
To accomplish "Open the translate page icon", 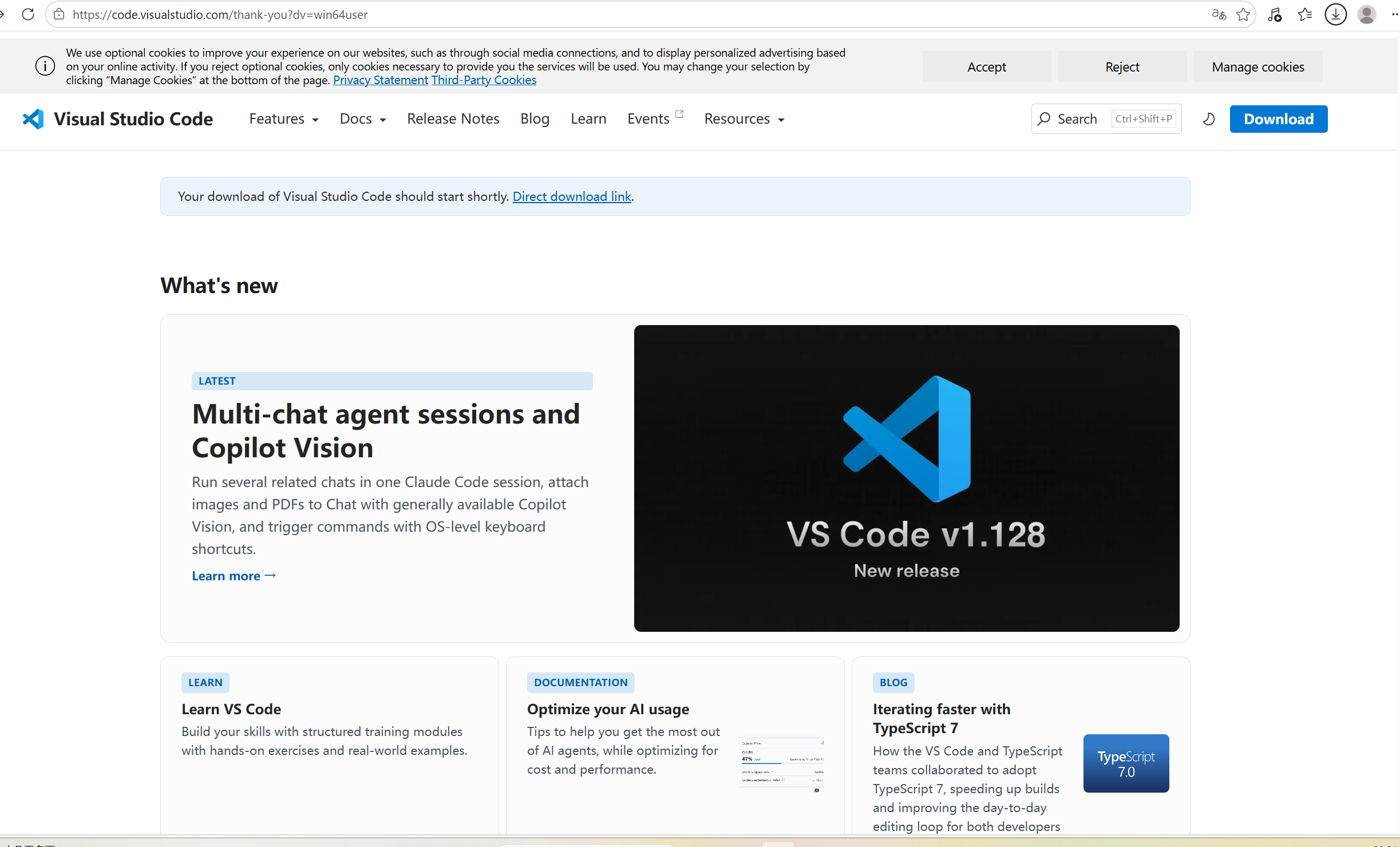I will [1219, 14].
